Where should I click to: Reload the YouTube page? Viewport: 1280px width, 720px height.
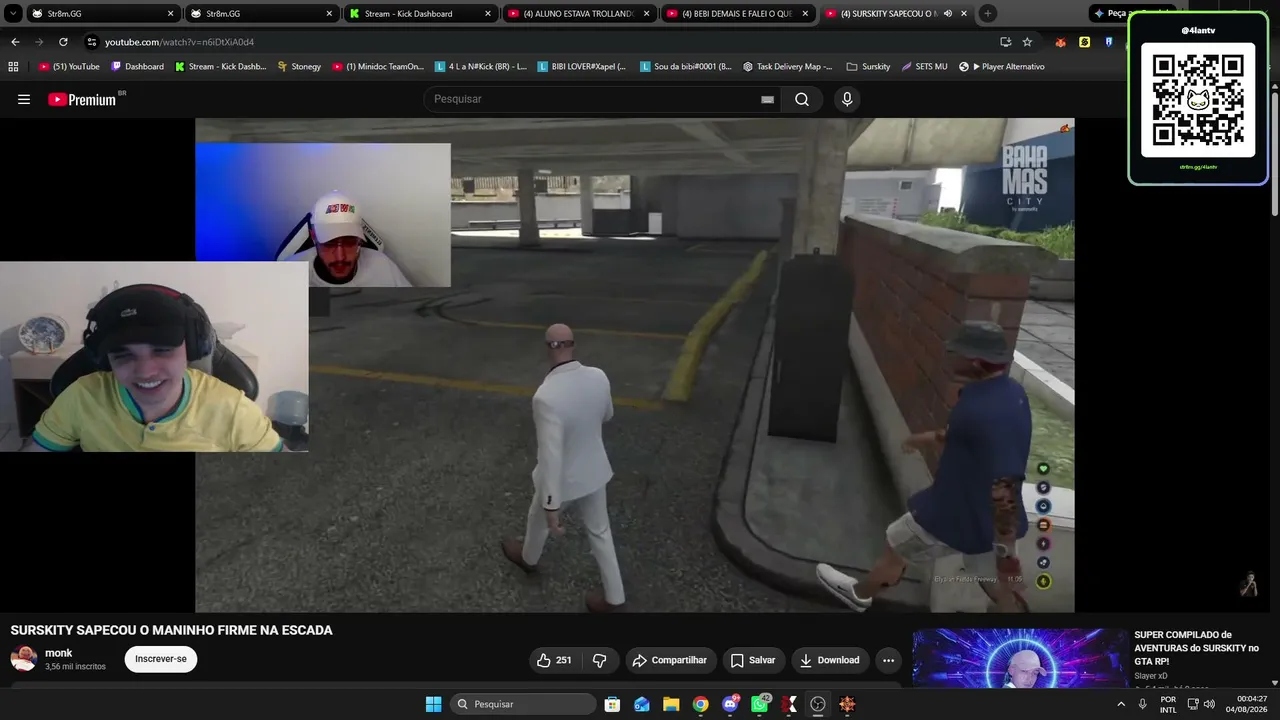click(63, 42)
